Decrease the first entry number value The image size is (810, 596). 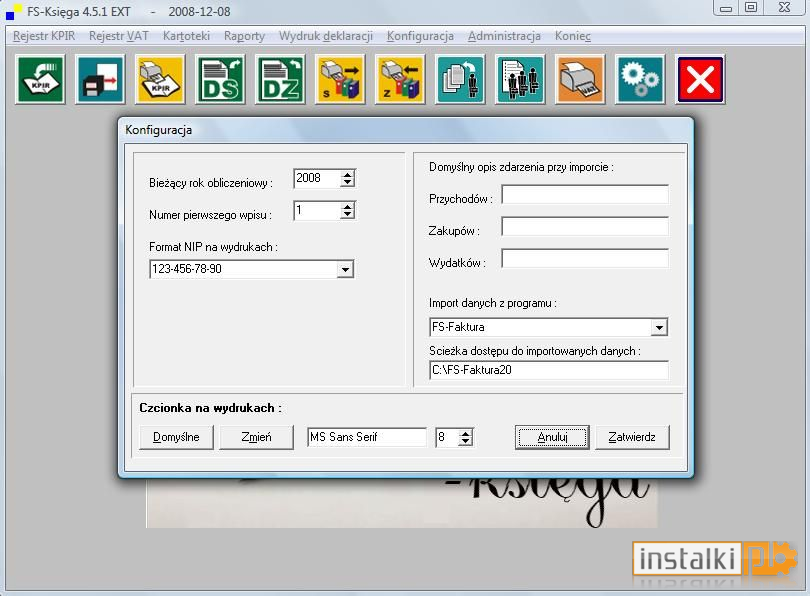[x=348, y=214]
